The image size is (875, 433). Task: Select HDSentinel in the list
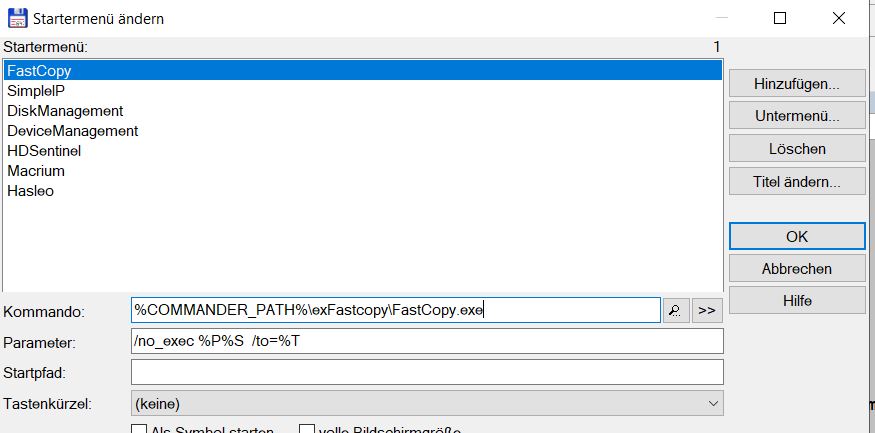point(362,151)
